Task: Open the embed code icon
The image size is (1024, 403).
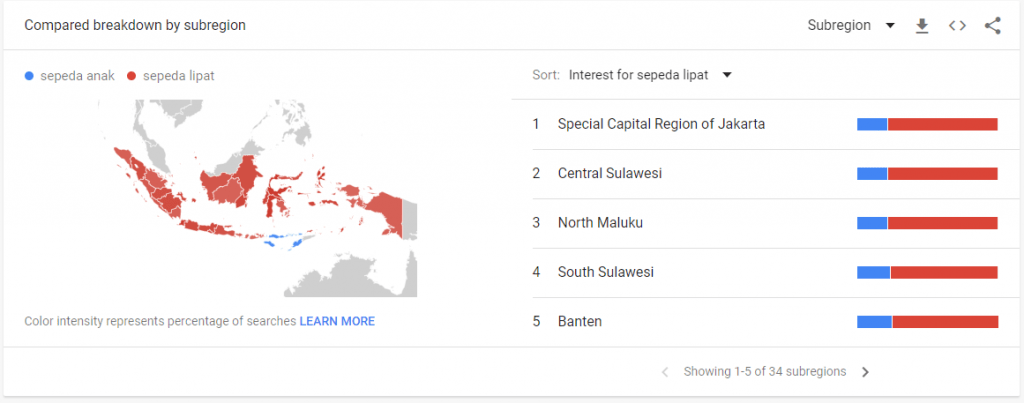Action: pos(957,26)
